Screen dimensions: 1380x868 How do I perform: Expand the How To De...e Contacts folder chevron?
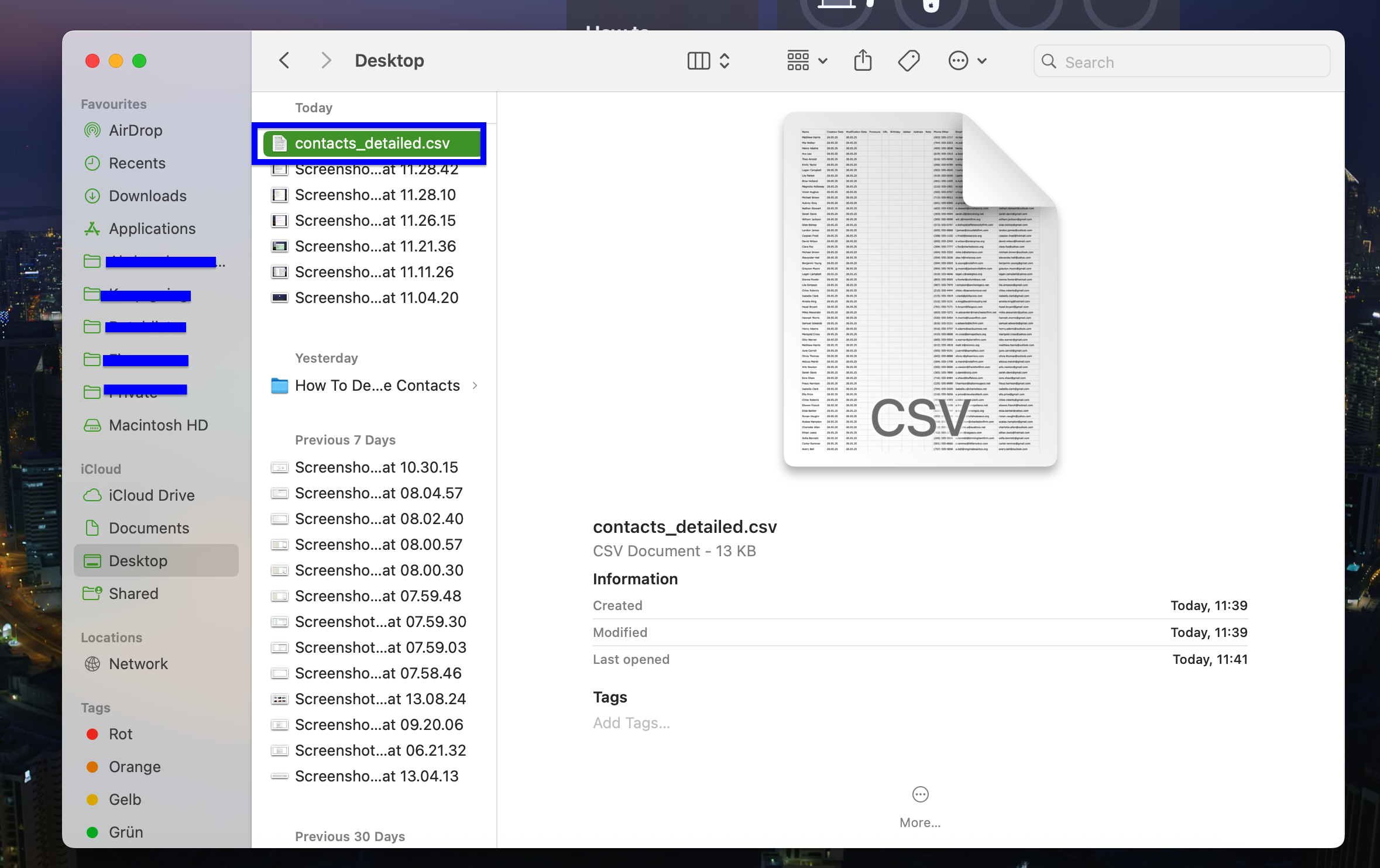click(475, 385)
